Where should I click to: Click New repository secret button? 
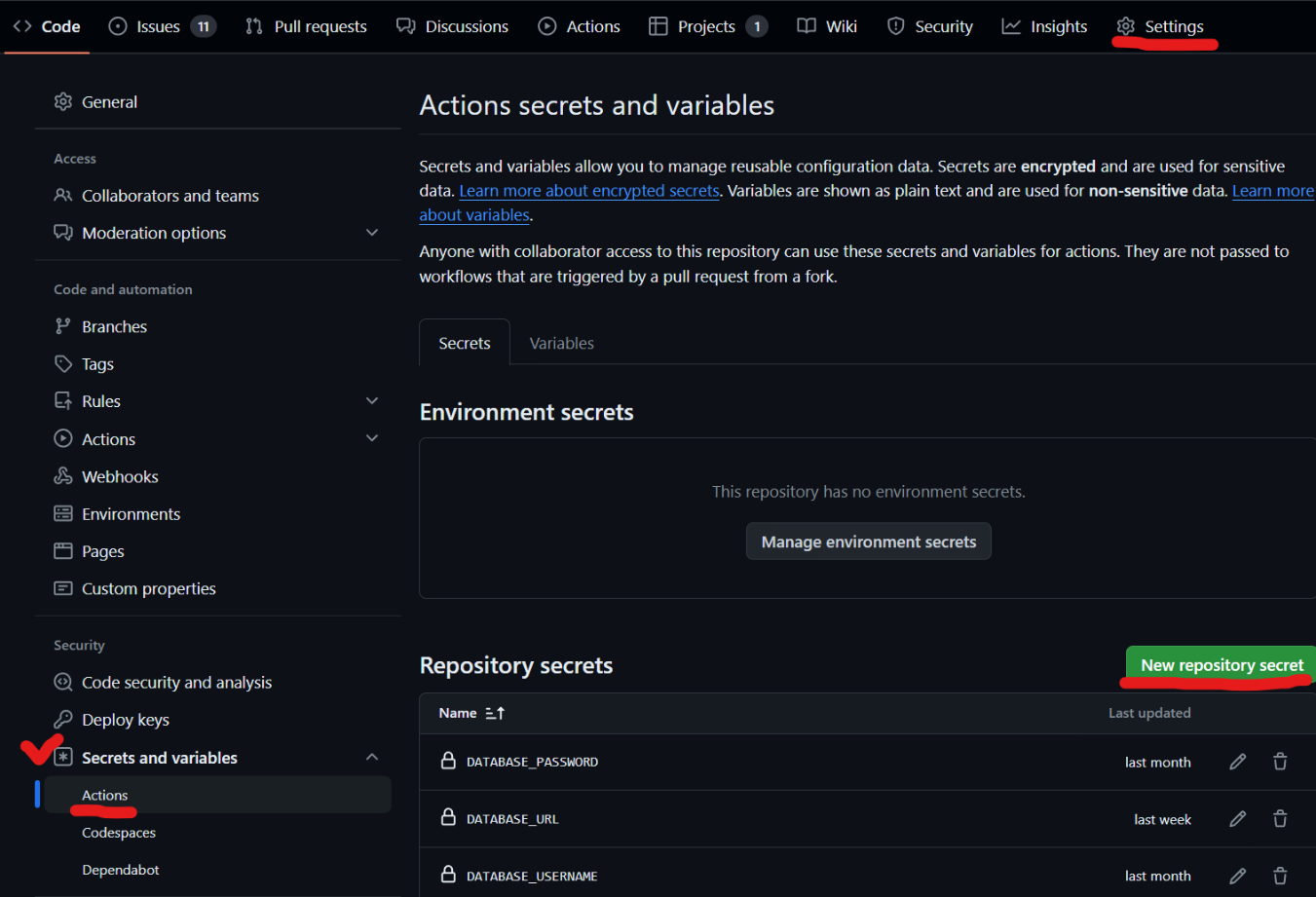(x=1222, y=665)
